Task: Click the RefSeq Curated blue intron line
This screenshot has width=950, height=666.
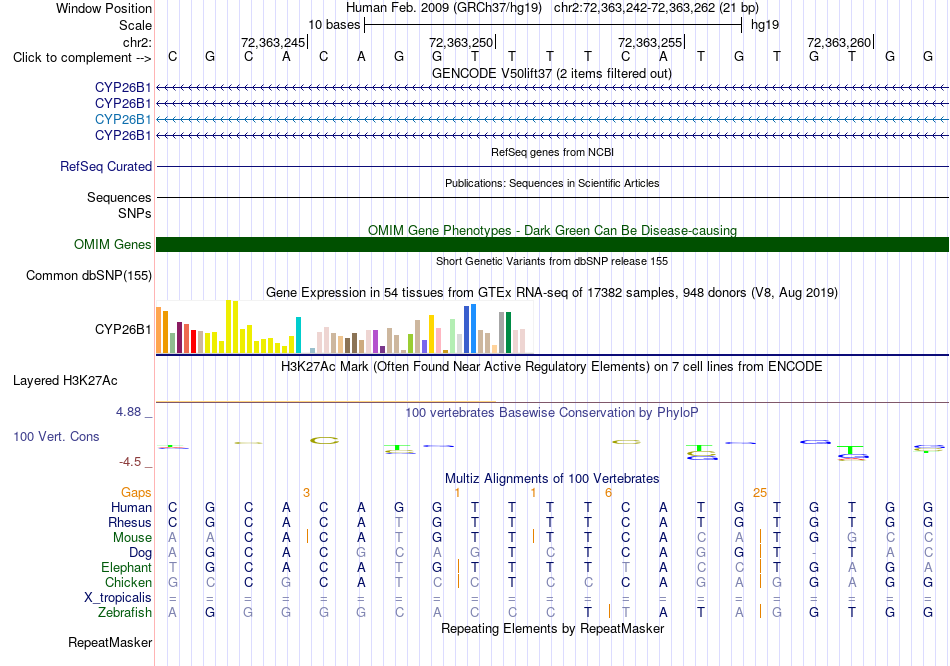Action: pos(552,166)
